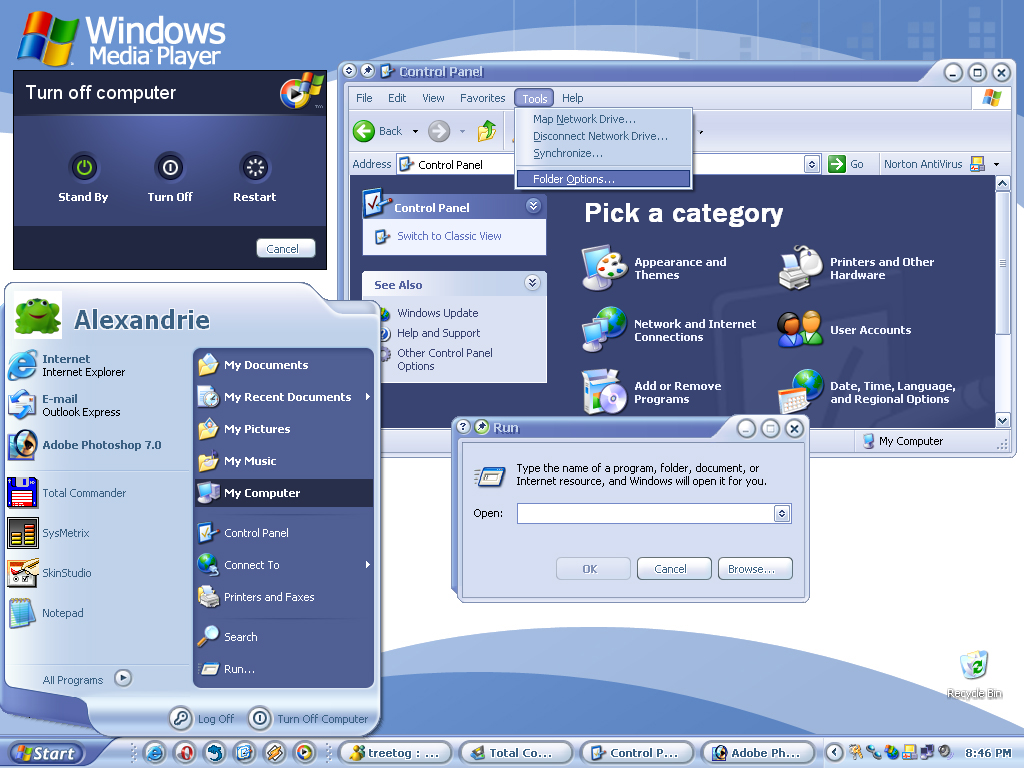
Task: Open the Recycle Bin desktop icon
Action: pos(974,675)
